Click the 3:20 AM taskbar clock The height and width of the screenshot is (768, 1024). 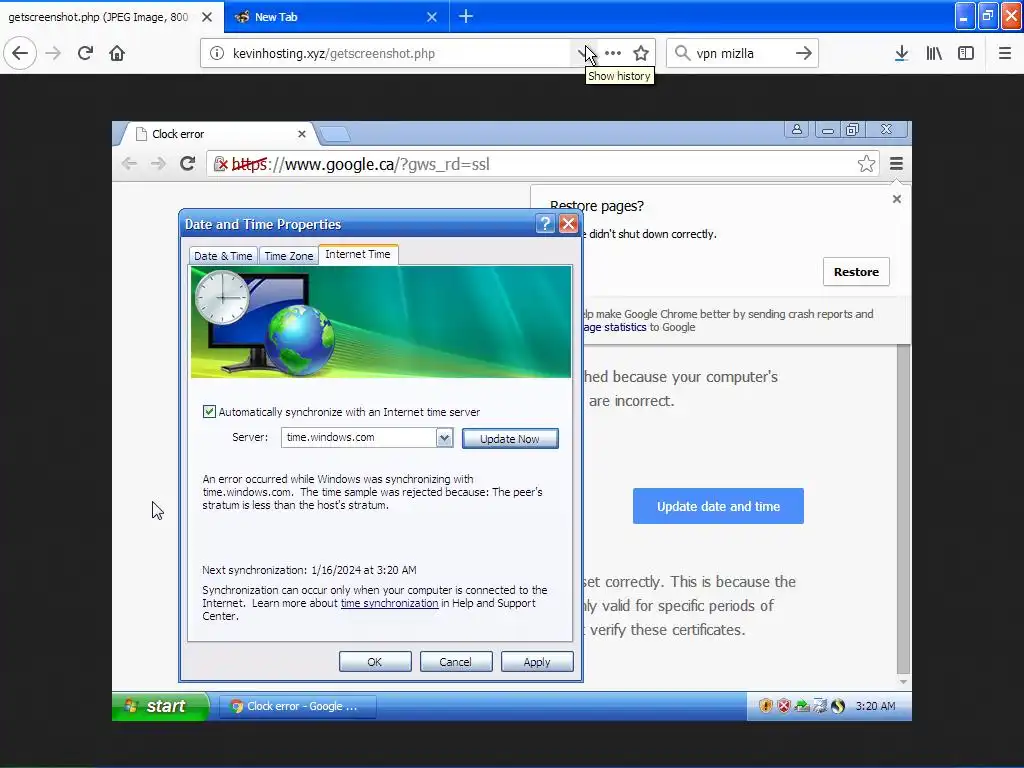tap(875, 706)
